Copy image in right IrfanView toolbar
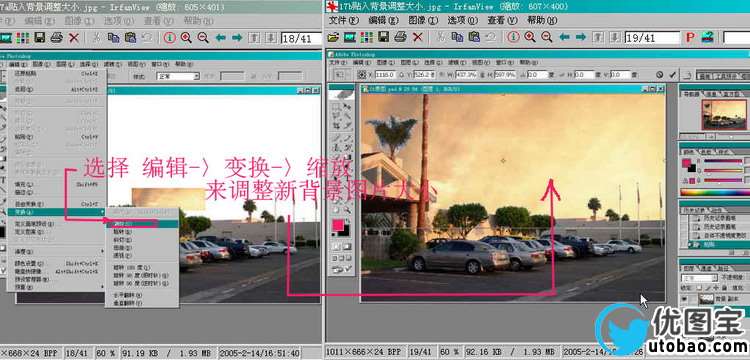Viewport: 750px width, 360px height. (x=458, y=37)
